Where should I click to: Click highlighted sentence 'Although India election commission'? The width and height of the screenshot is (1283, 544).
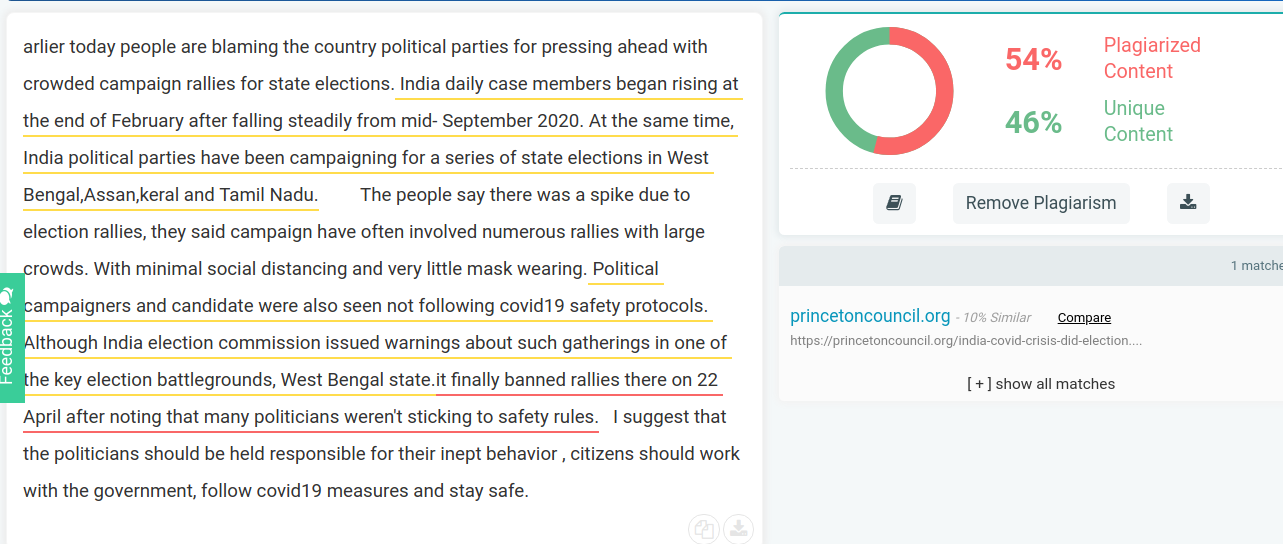375,343
